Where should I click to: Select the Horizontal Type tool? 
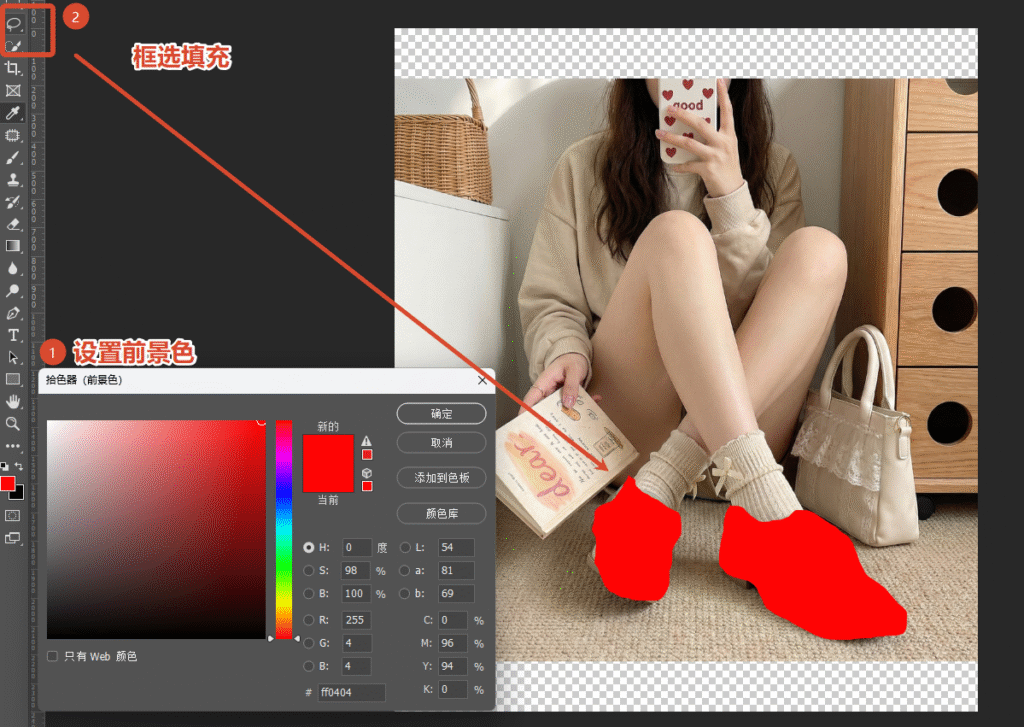coord(14,335)
